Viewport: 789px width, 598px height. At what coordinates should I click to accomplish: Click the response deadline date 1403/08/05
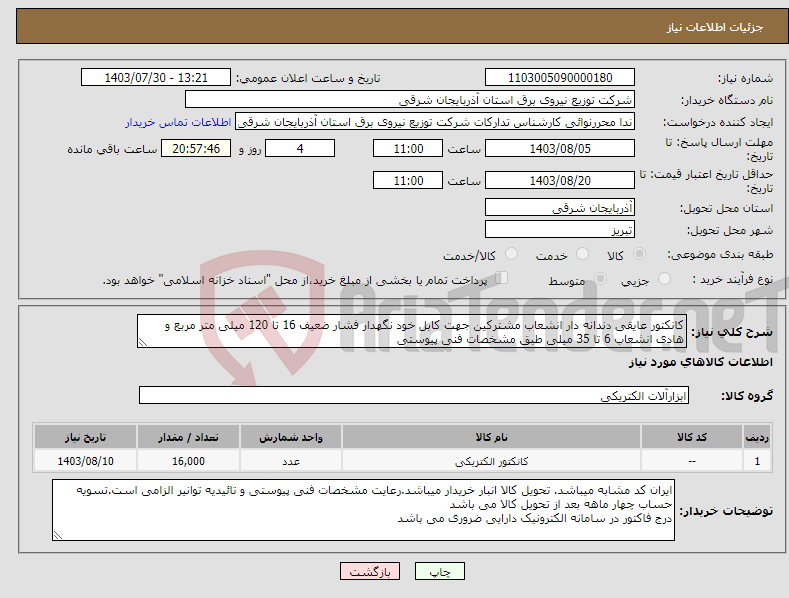[560, 148]
